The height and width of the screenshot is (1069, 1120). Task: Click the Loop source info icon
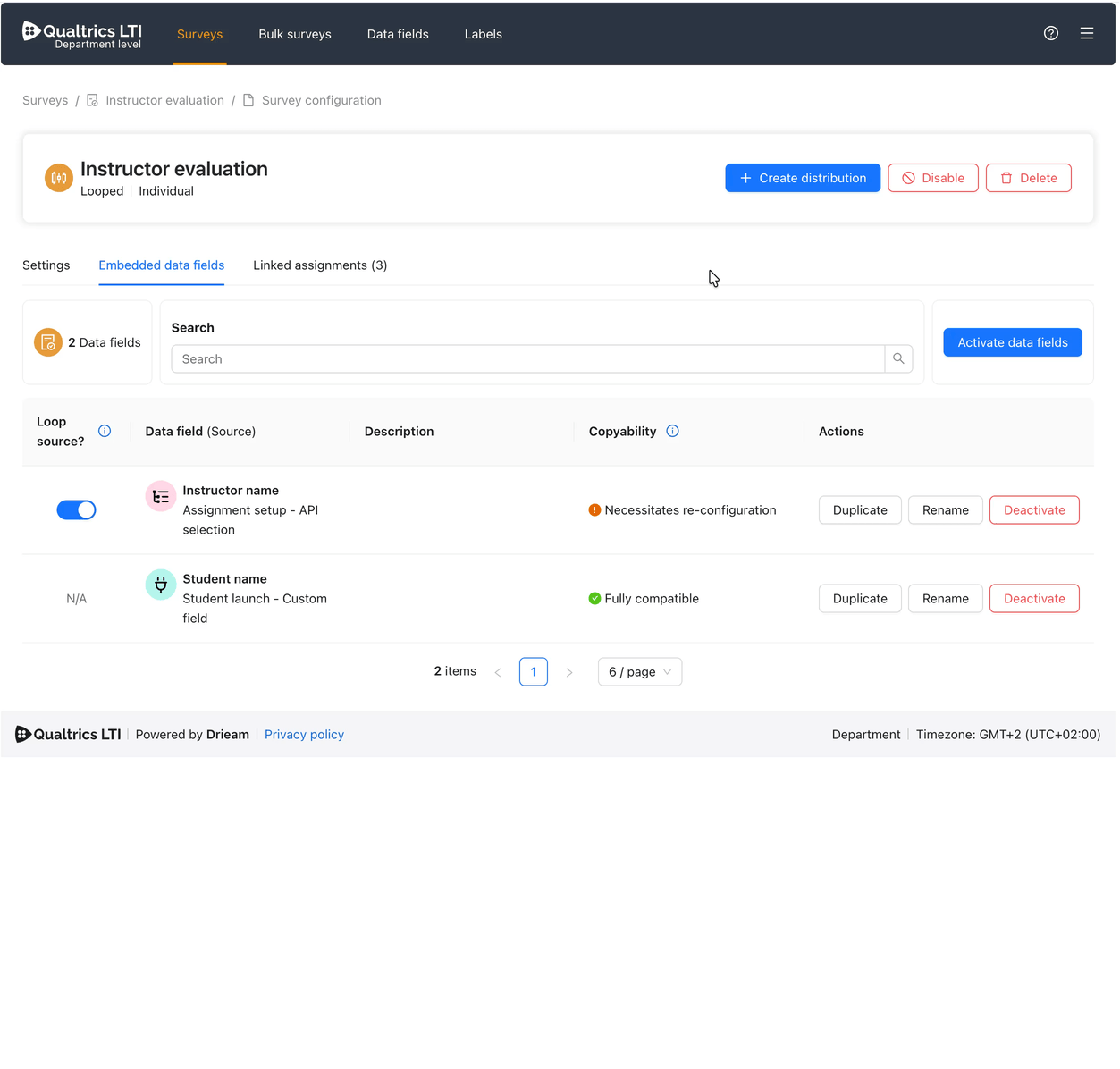(x=105, y=431)
